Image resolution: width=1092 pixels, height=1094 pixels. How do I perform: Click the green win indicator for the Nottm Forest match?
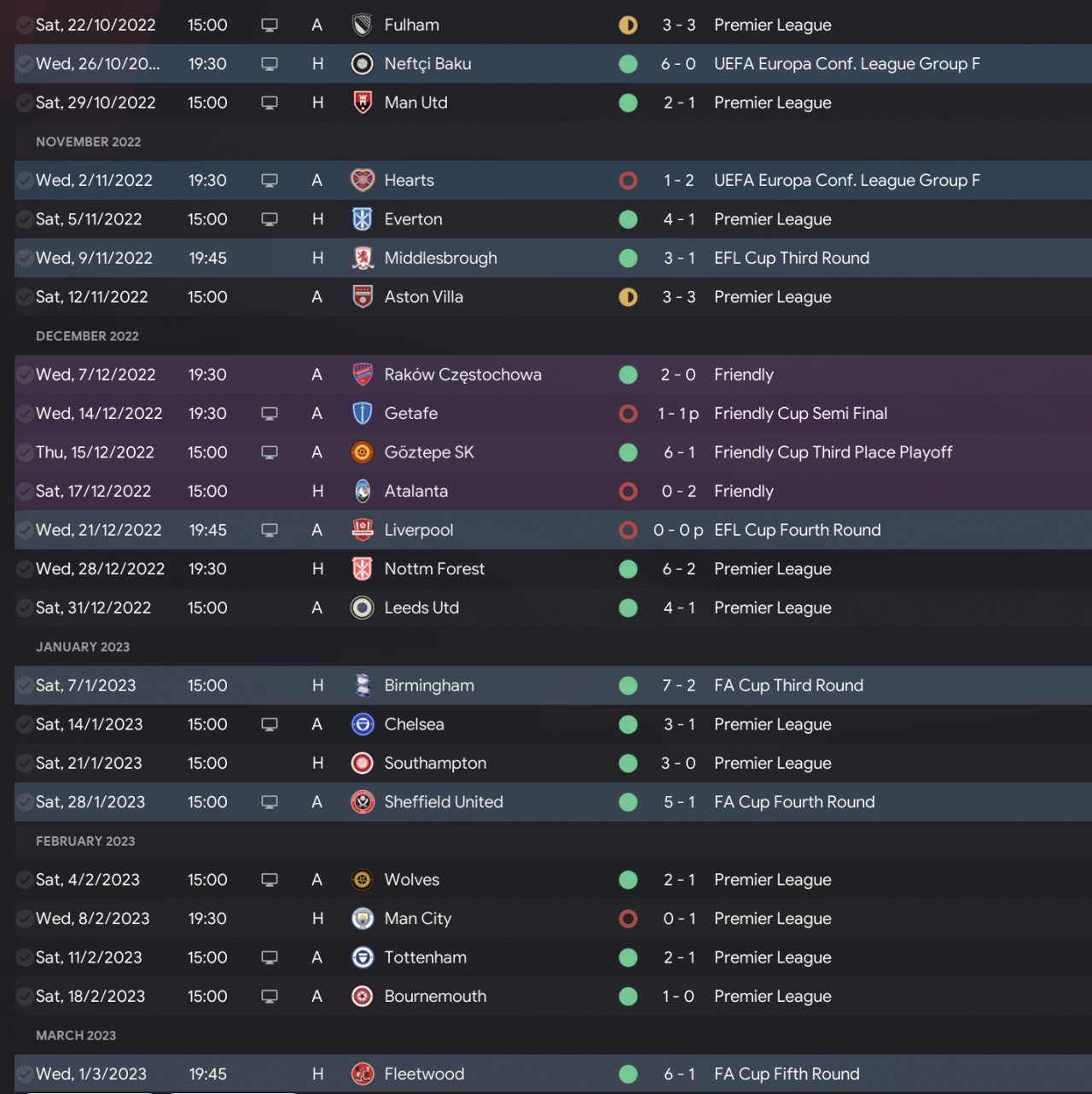(x=628, y=569)
